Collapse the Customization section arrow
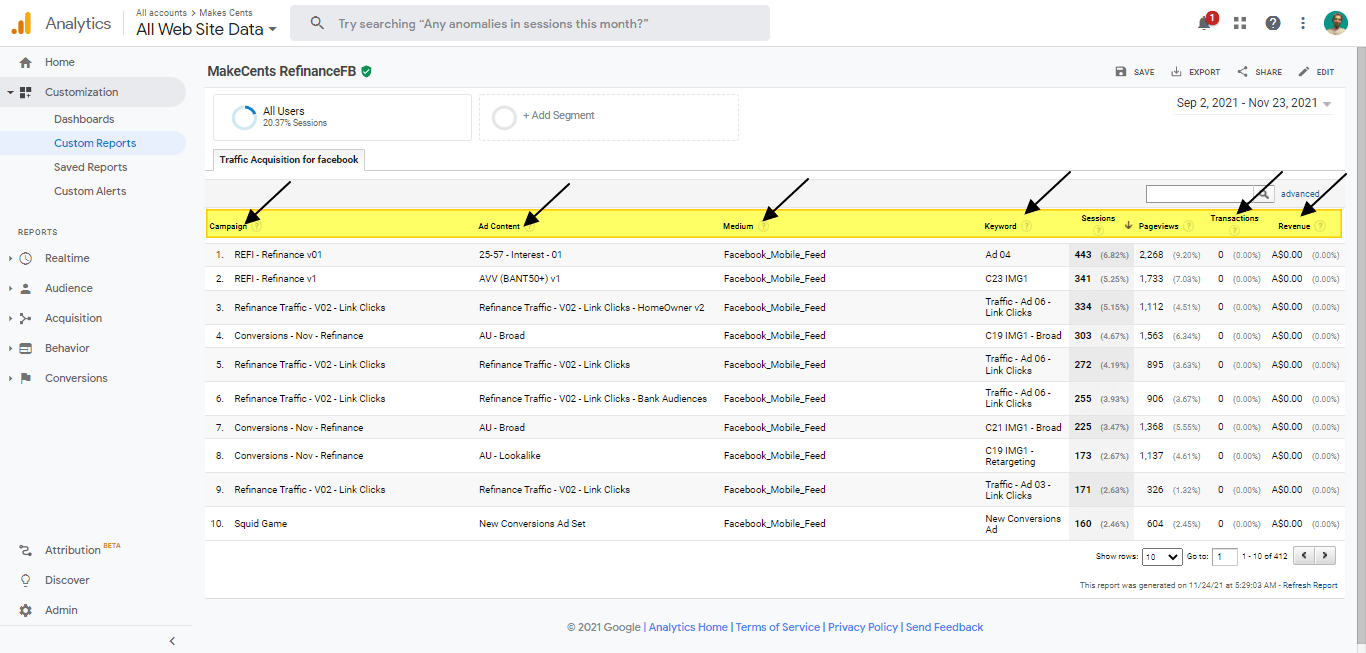 tap(10, 92)
